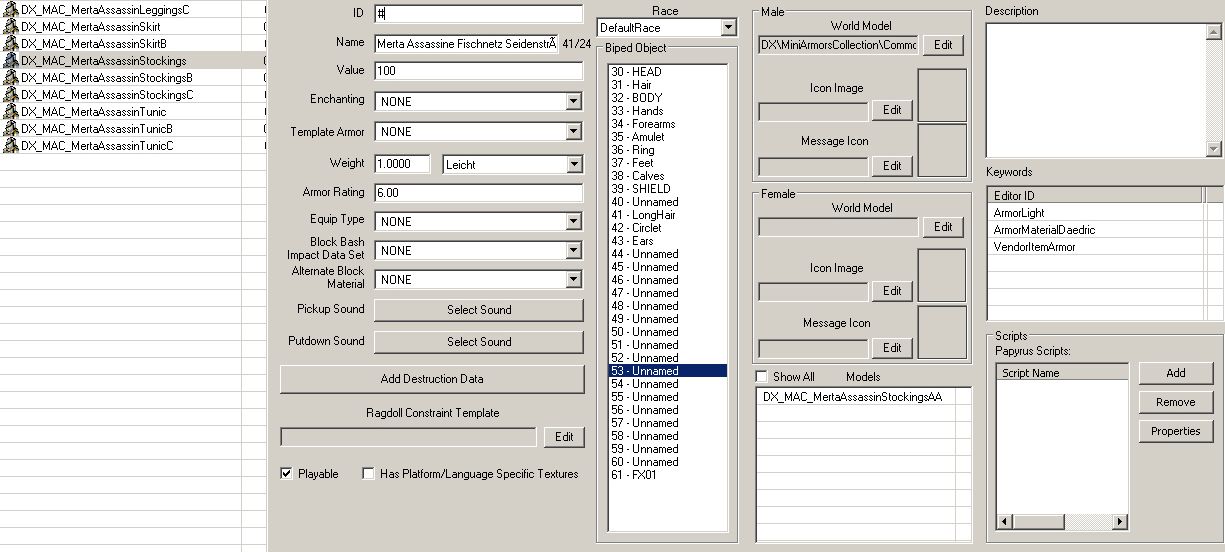This screenshot has width=1225, height=552.
Task: Check the Show All models checkbox
Action: pos(762,377)
